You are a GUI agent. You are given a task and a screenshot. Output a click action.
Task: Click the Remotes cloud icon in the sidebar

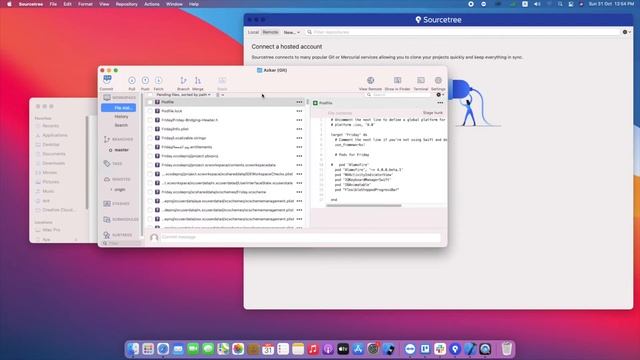point(107,179)
